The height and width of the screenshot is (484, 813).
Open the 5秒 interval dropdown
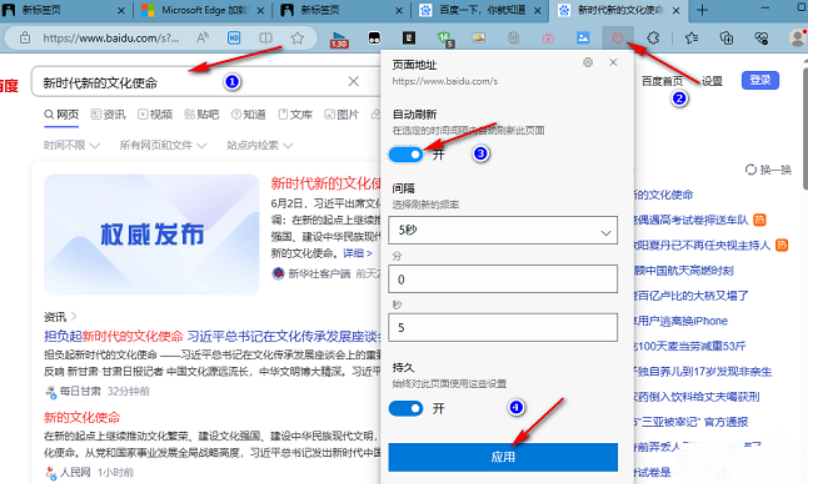[503, 230]
